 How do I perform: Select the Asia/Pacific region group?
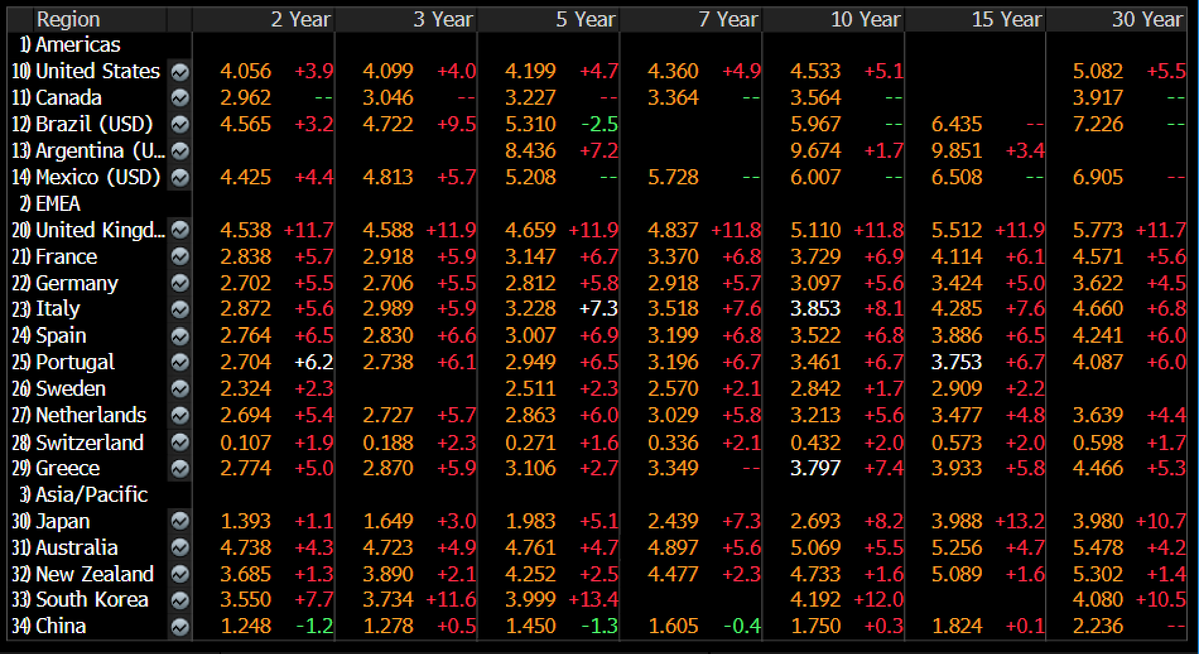92,495
